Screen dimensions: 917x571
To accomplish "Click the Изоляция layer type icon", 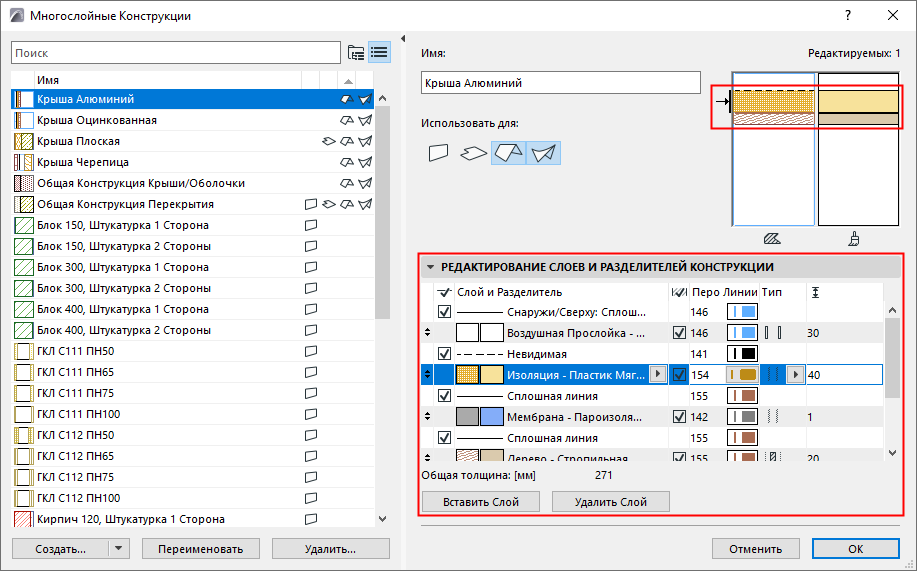I will click(x=773, y=375).
